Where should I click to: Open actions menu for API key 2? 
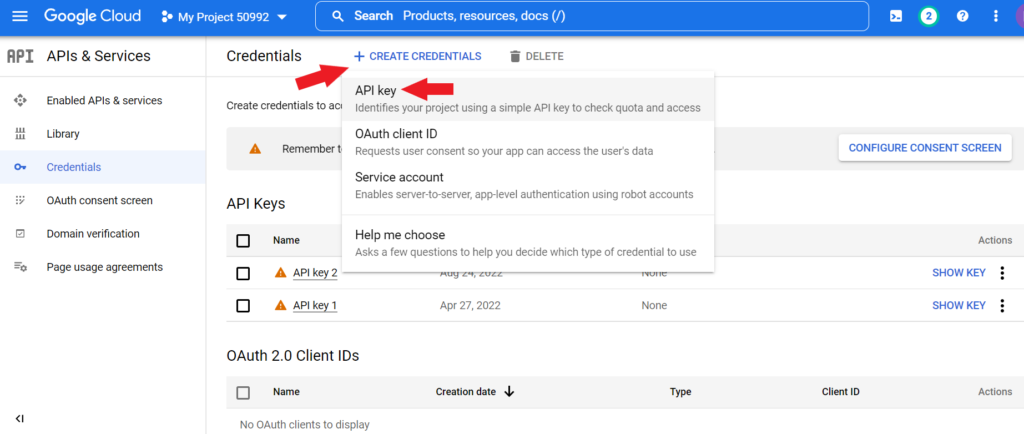1002,273
